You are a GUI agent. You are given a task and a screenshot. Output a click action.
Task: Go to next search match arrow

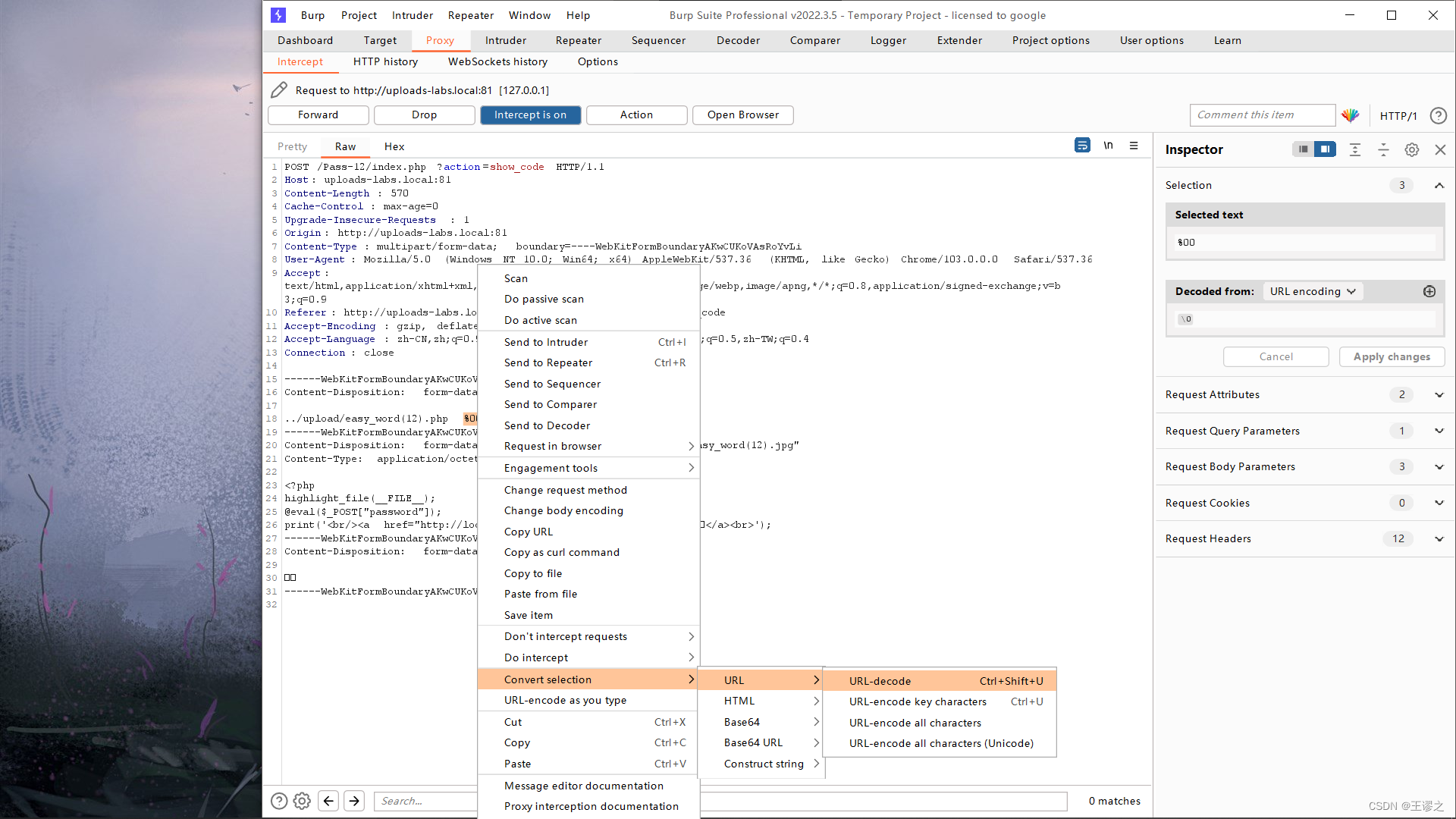click(x=354, y=801)
